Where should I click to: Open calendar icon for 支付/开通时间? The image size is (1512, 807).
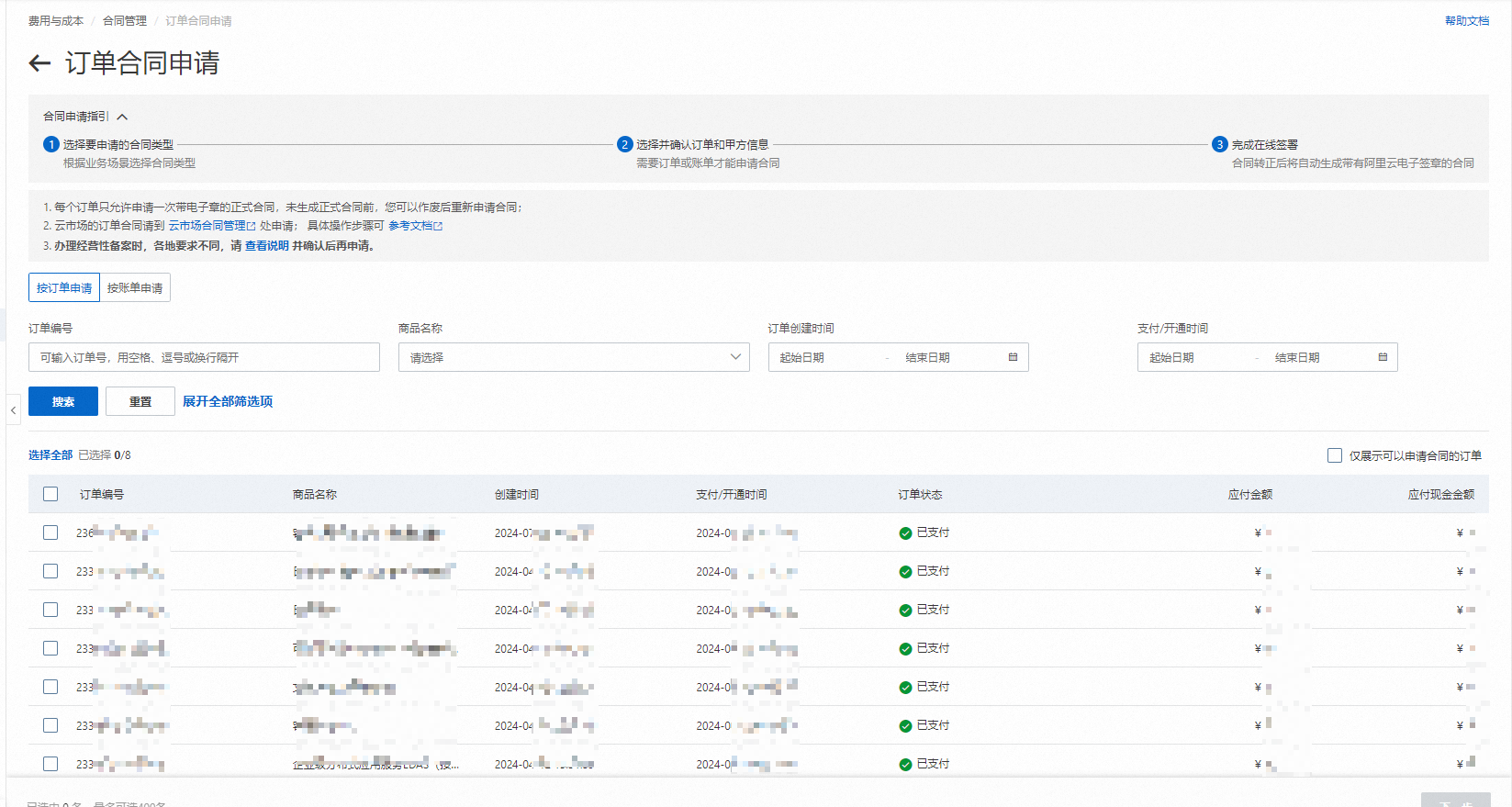coord(1383,357)
